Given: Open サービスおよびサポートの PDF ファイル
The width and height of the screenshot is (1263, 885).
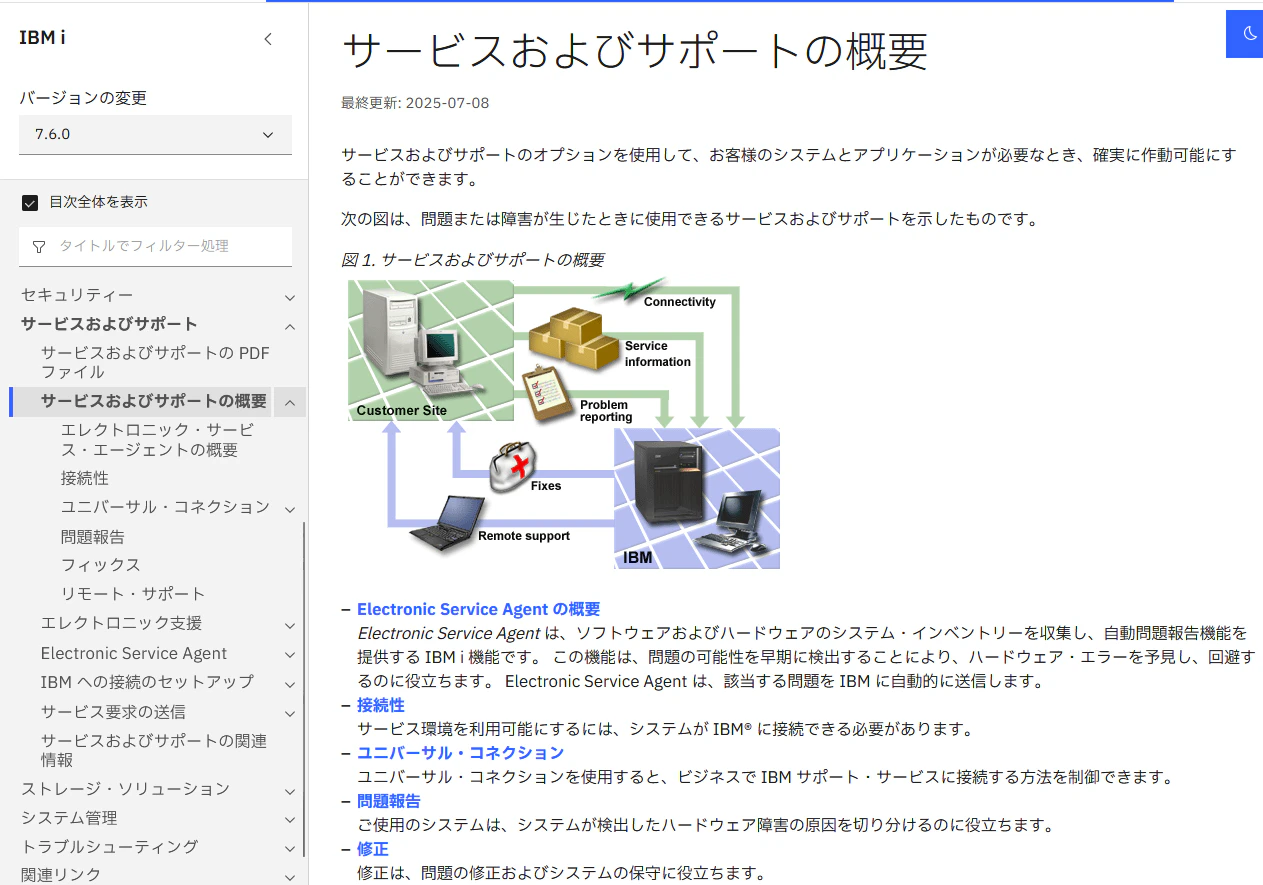Looking at the screenshot, I should point(155,362).
